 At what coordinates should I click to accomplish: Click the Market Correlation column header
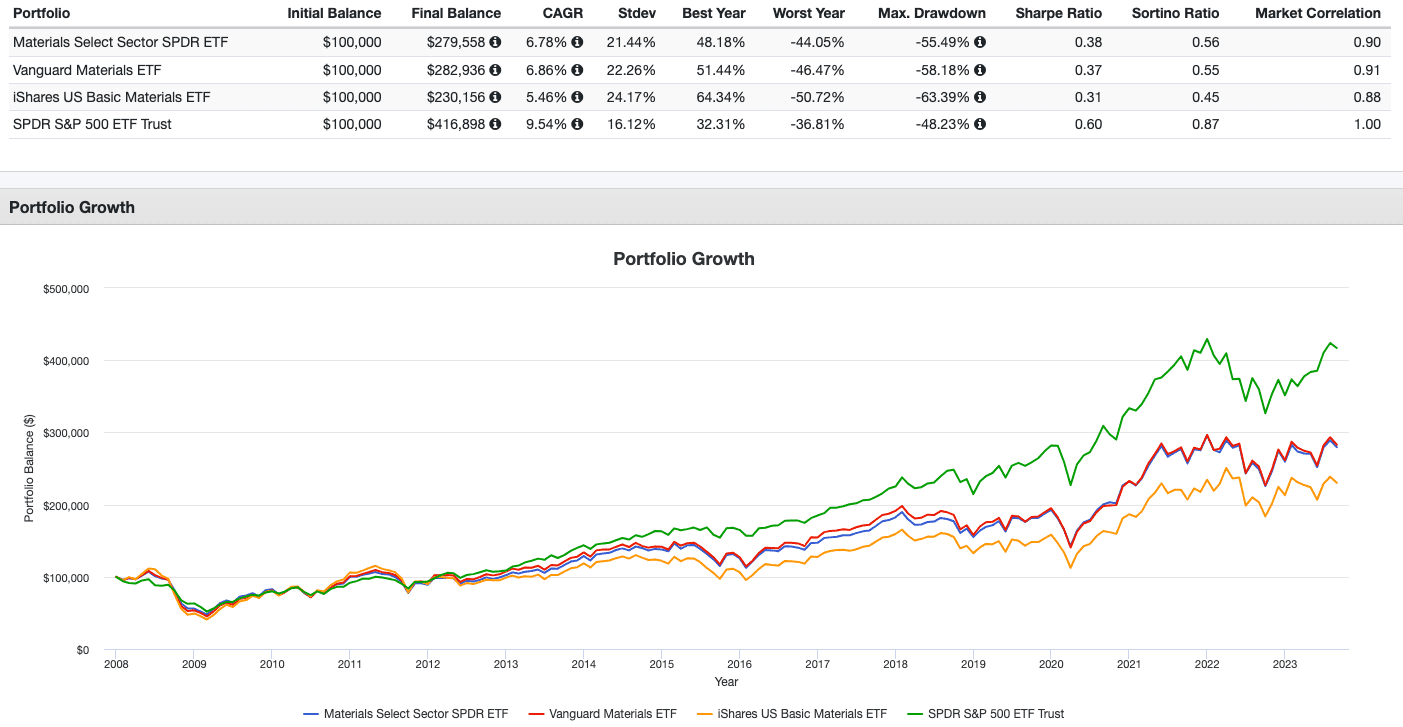pos(1316,14)
